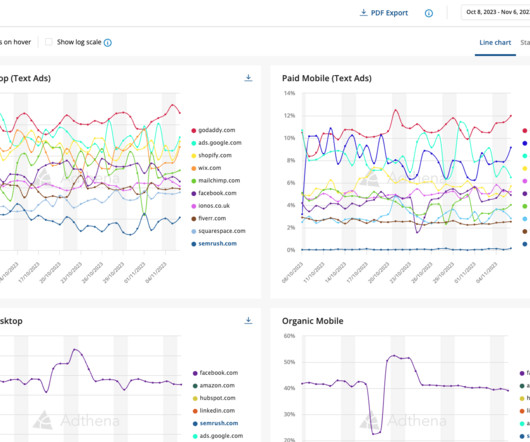This screenshot has height=442, width=530.
Task: Toggle facebook.com legend entry in Text Ads chart
Action: (x=214, y=193)
